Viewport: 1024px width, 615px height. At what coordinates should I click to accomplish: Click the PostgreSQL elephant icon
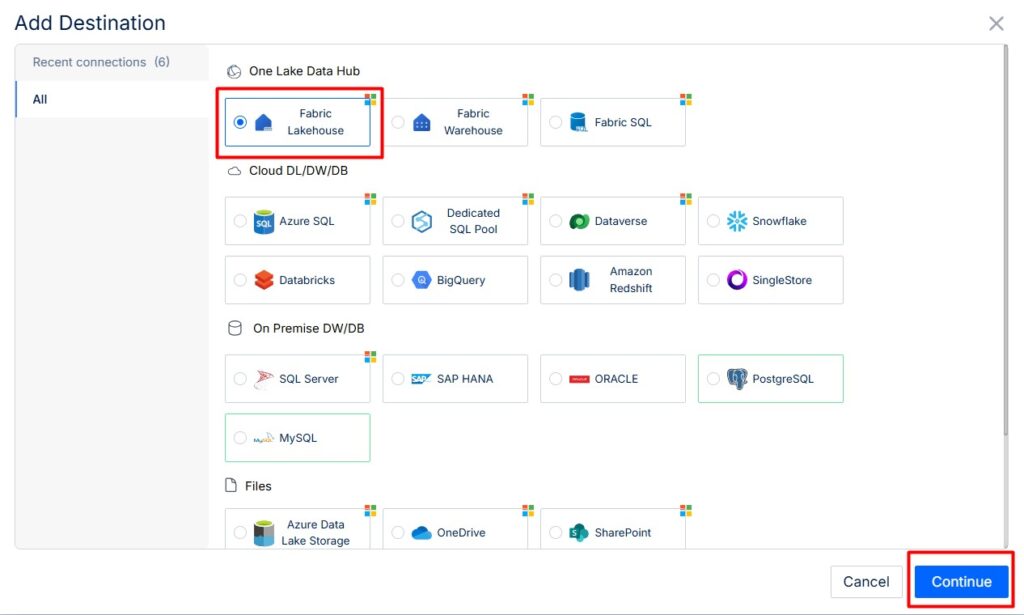(737, 379)
